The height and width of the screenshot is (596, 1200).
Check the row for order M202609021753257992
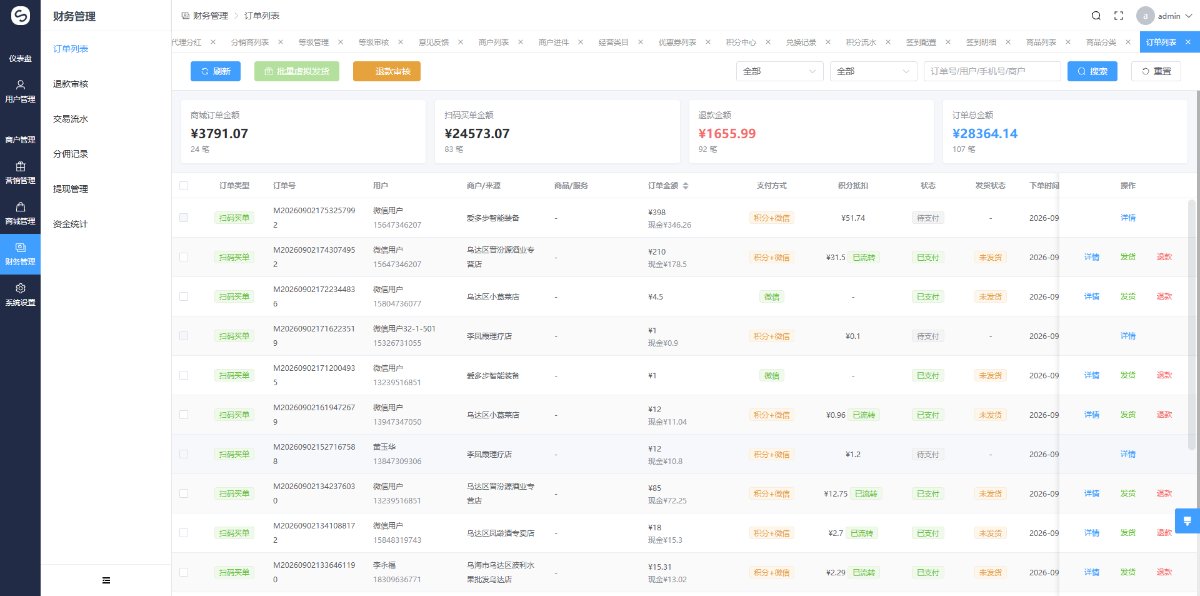(x=183, y=217)
